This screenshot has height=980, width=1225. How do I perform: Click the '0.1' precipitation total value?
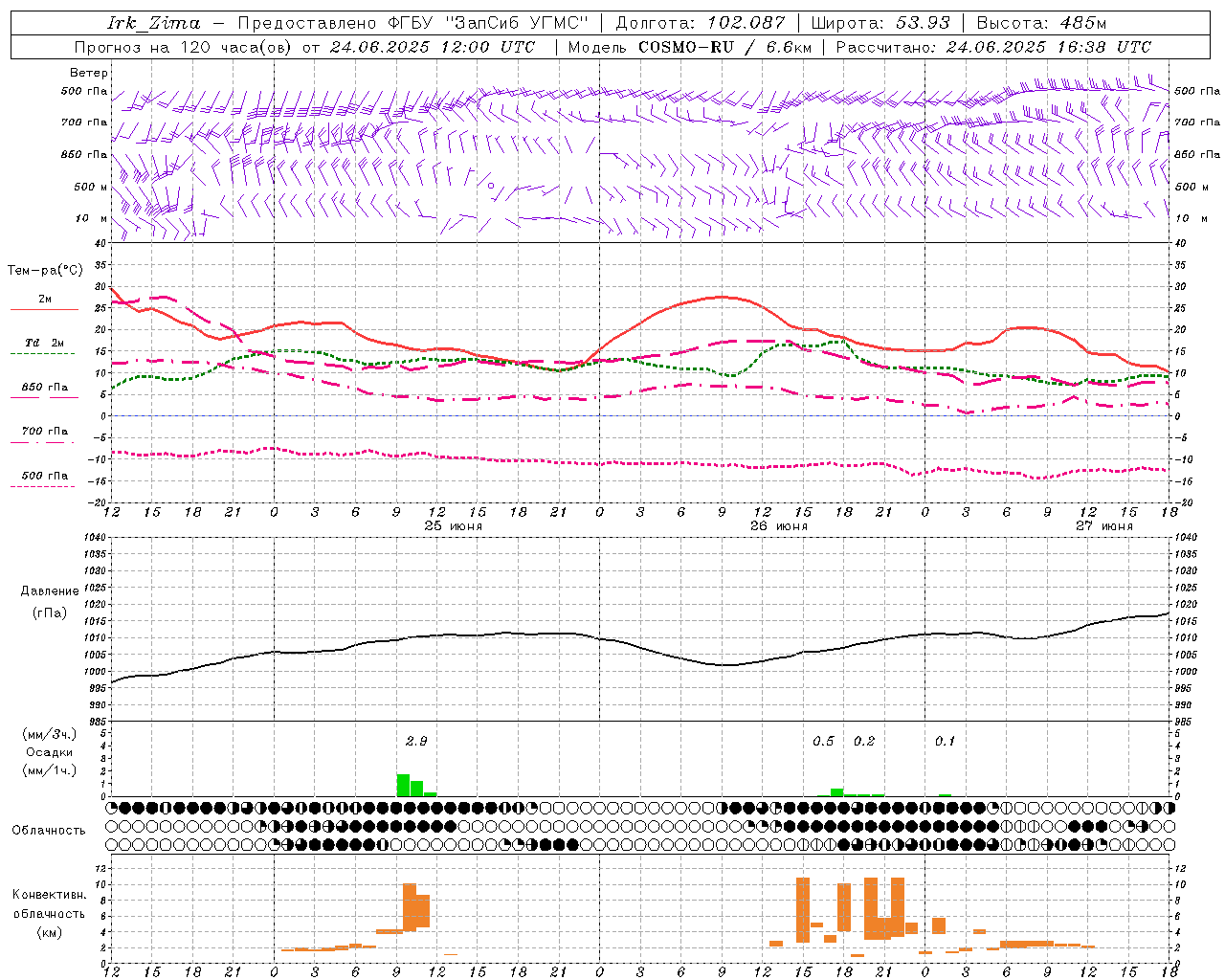coord(945,741)
